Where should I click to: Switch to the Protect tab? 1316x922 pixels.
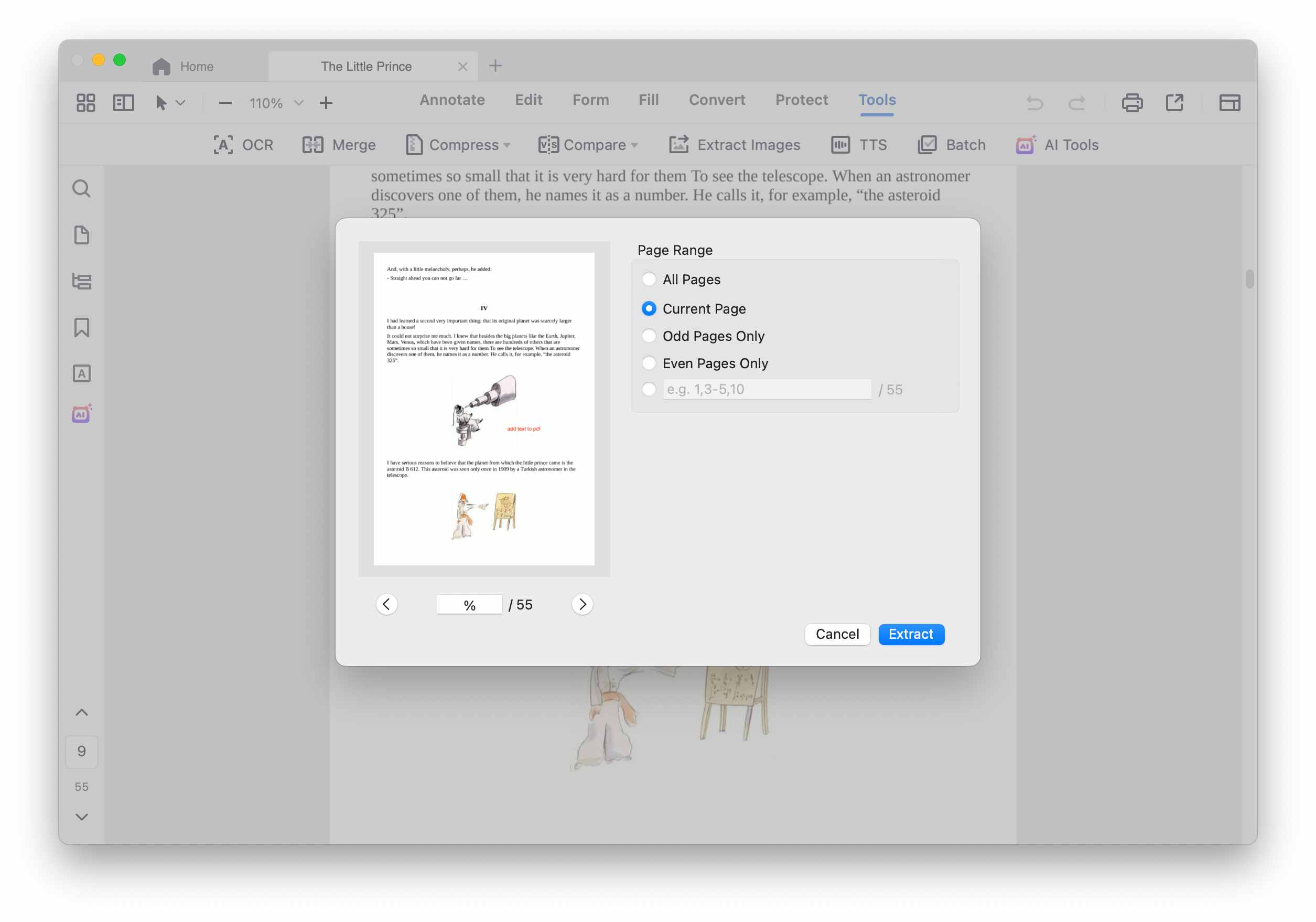pyautogui.click(x=801, y=100)
